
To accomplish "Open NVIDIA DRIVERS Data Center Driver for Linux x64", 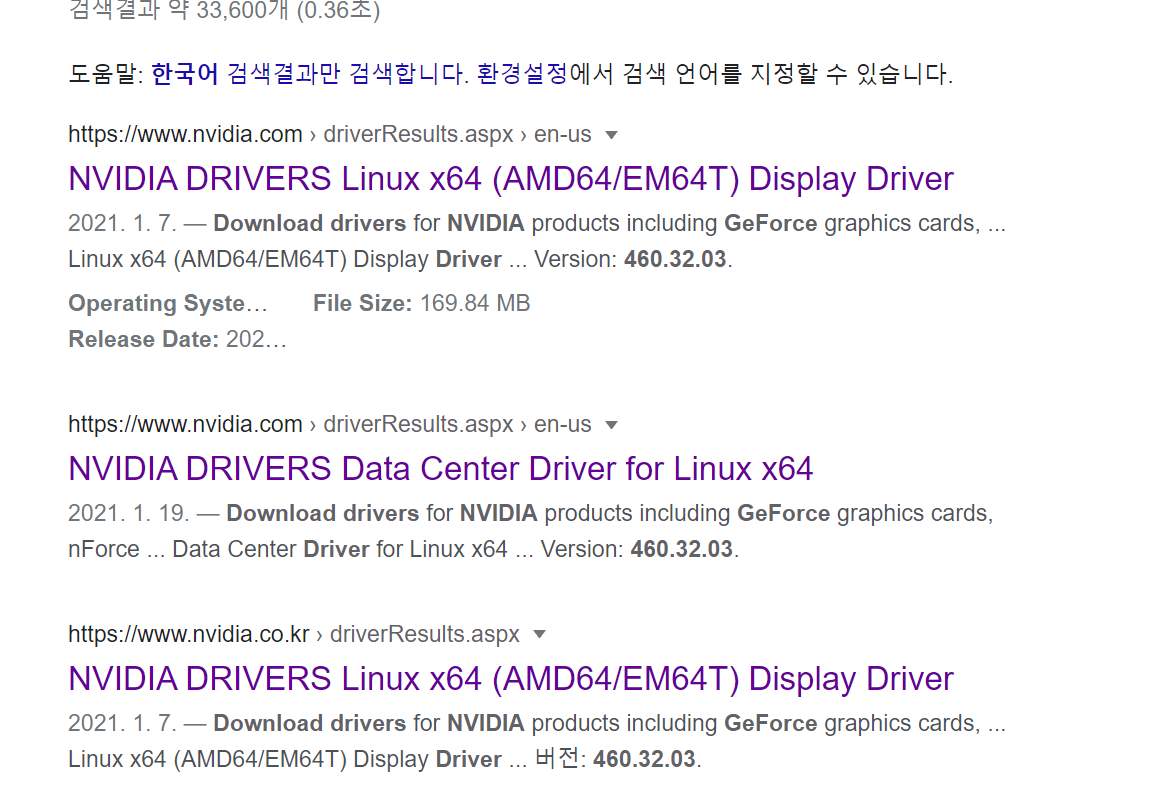I will coord(440,469).
